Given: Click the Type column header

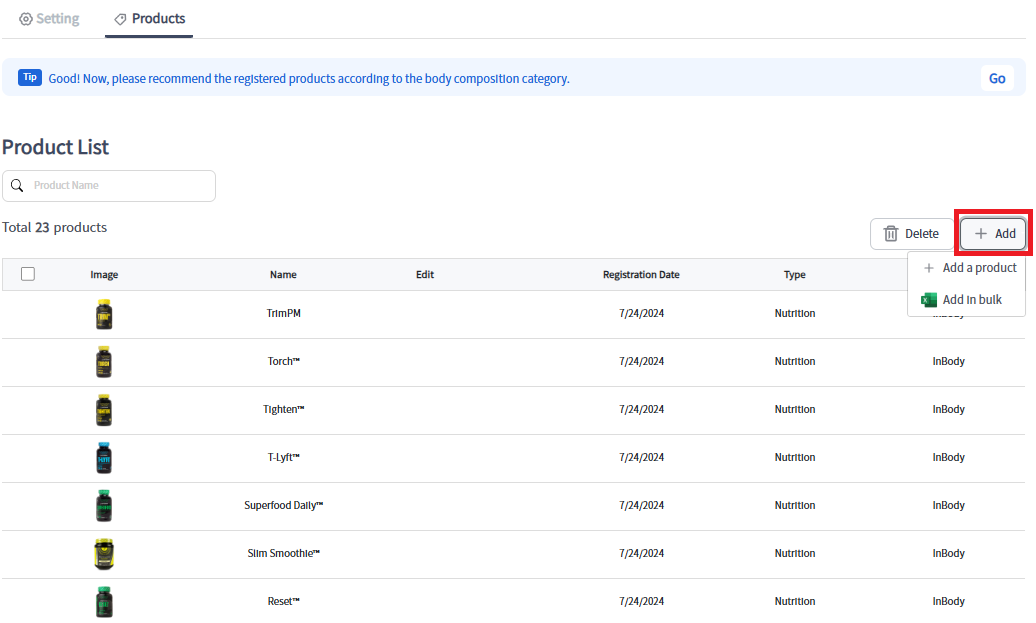Looking at the screenshot, I should pos(795,275).
